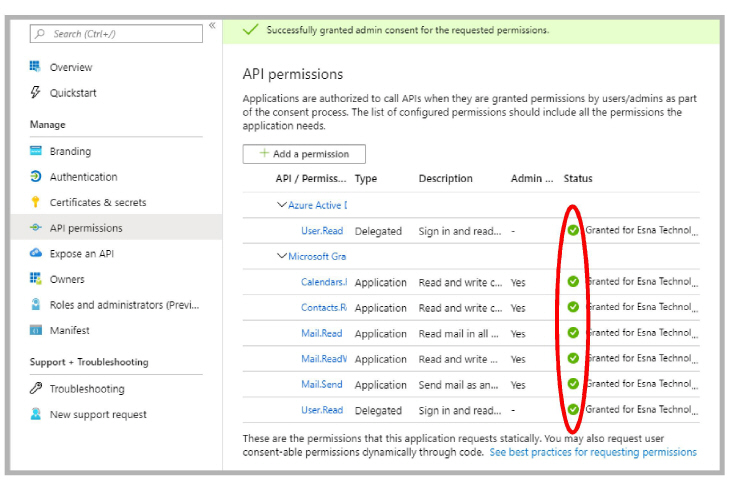The image size is (729, 491).
Task: Select the Certificates & secrets key icon
Action: point(35,202)
